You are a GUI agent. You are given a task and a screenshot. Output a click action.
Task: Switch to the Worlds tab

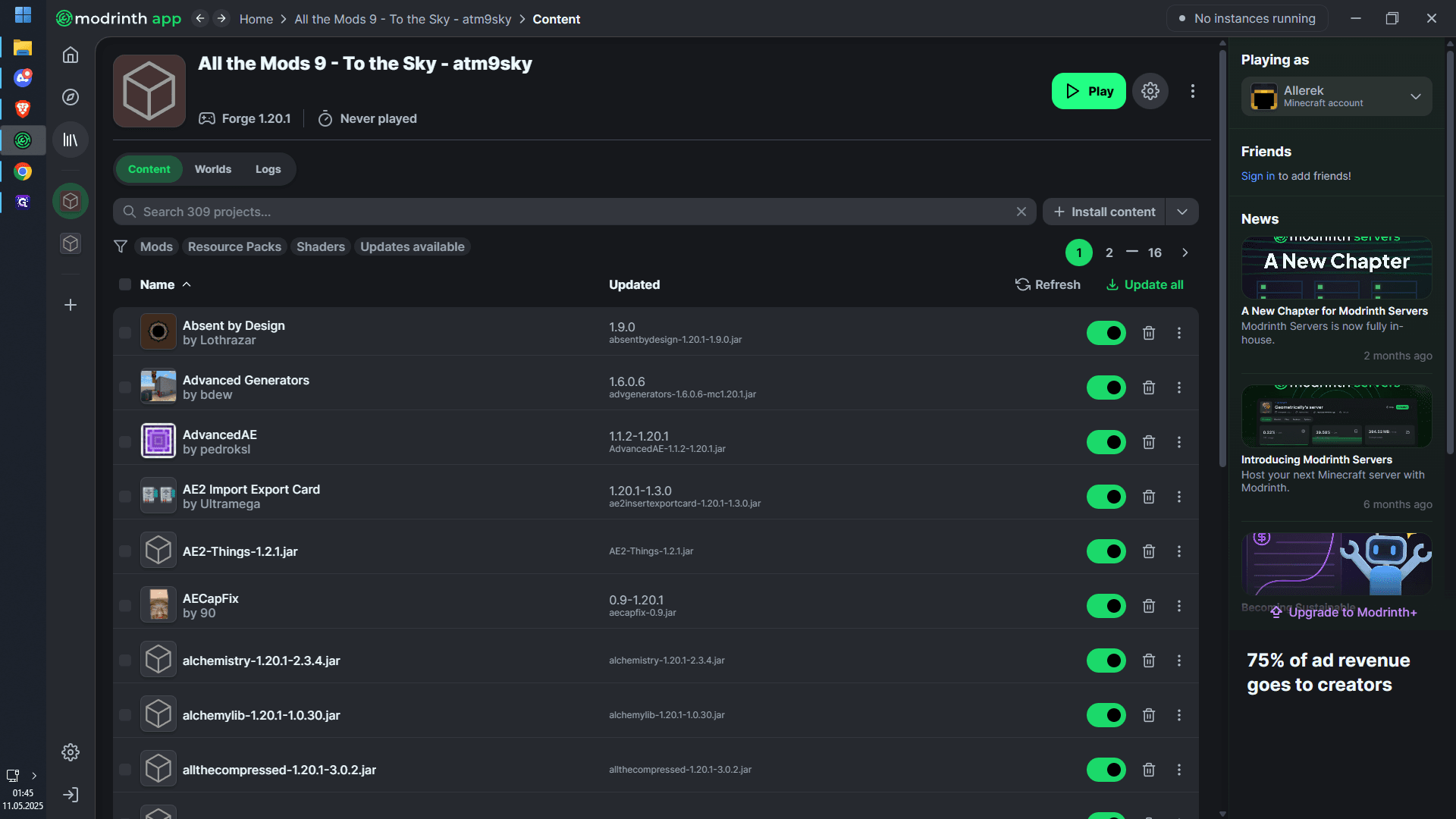point(213,169)
